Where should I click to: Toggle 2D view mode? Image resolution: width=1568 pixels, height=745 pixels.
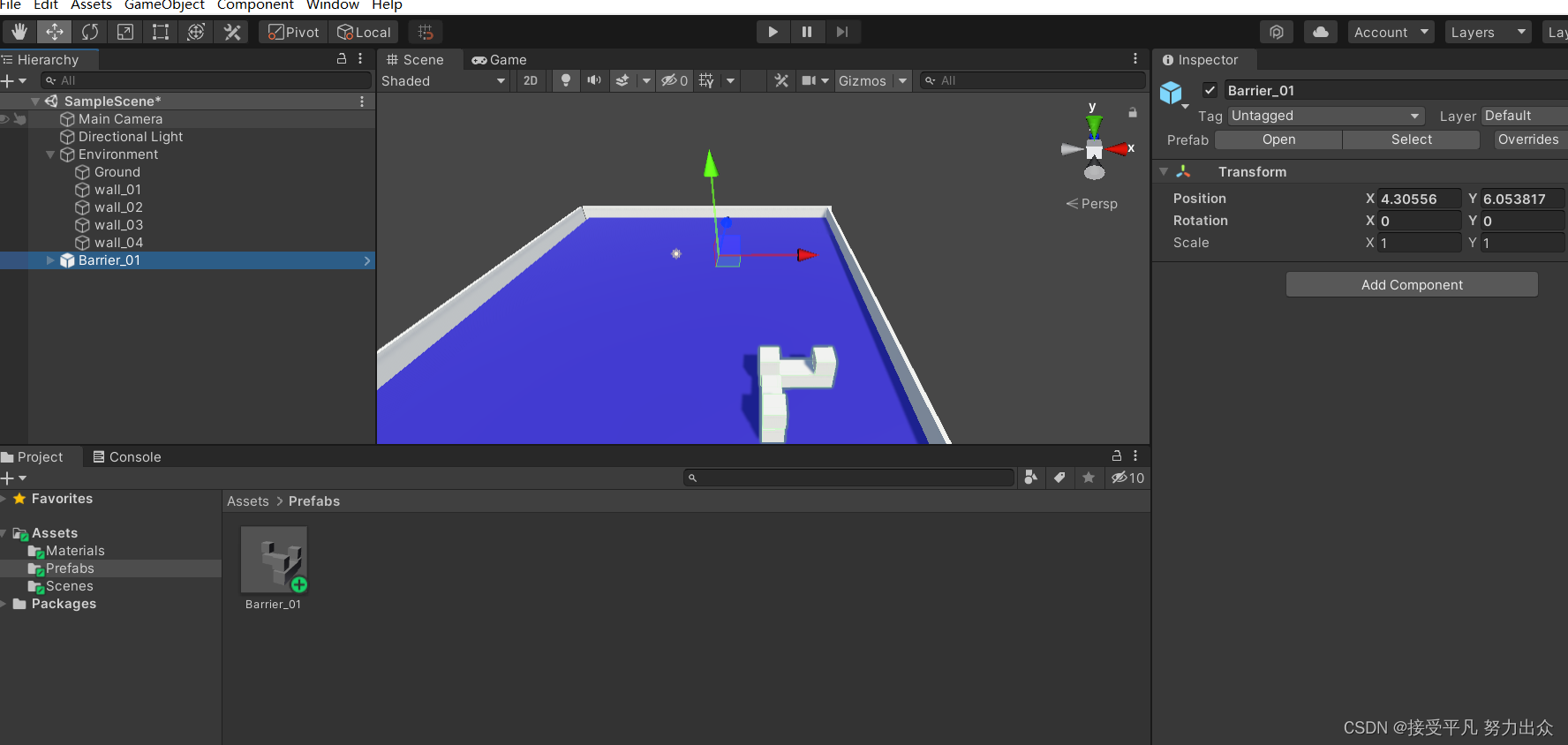530,81
